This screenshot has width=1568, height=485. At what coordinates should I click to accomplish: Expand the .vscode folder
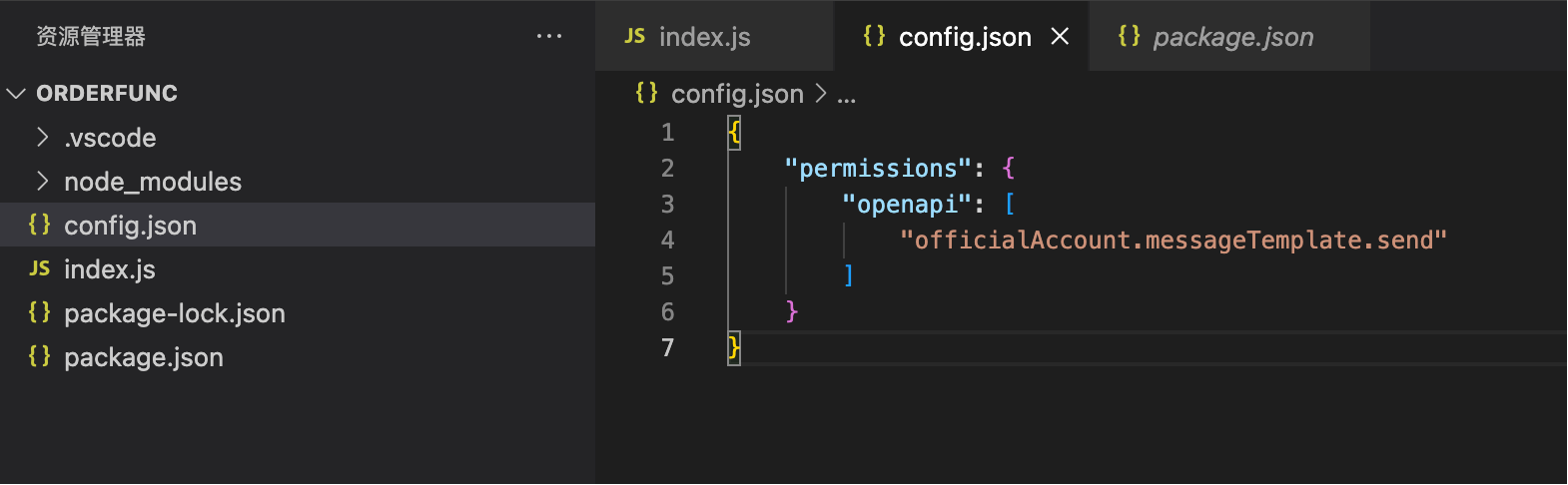tap(42, 137)
